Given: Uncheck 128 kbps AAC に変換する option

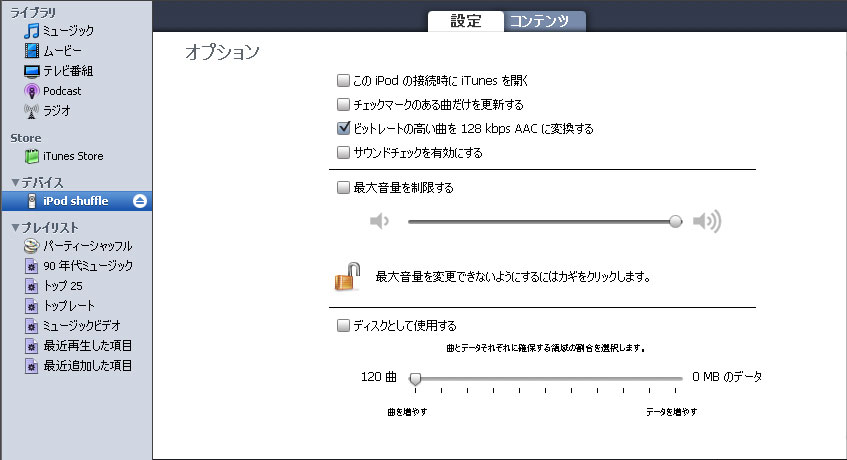Looking at the screenshot, I should [343, 128].
